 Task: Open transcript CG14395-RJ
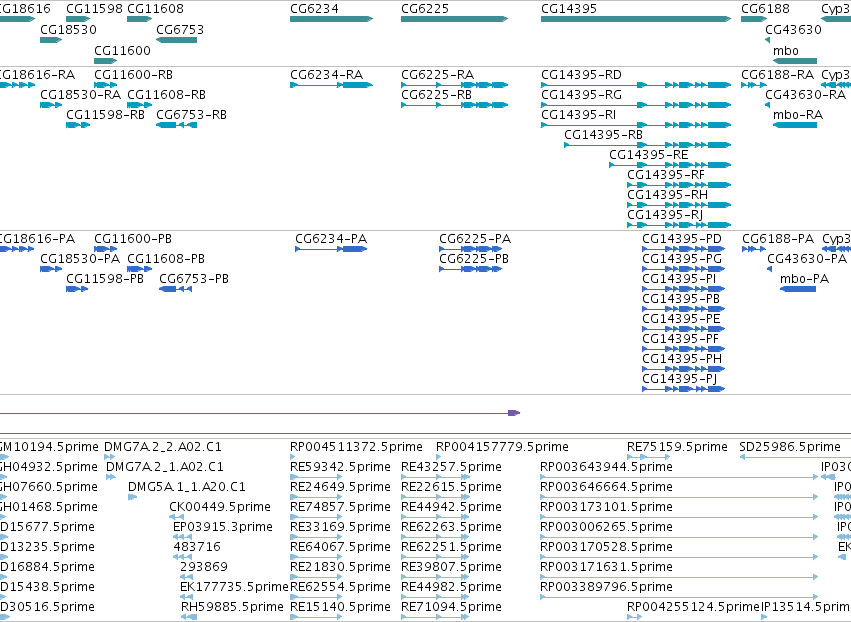(x=665, y=215)
